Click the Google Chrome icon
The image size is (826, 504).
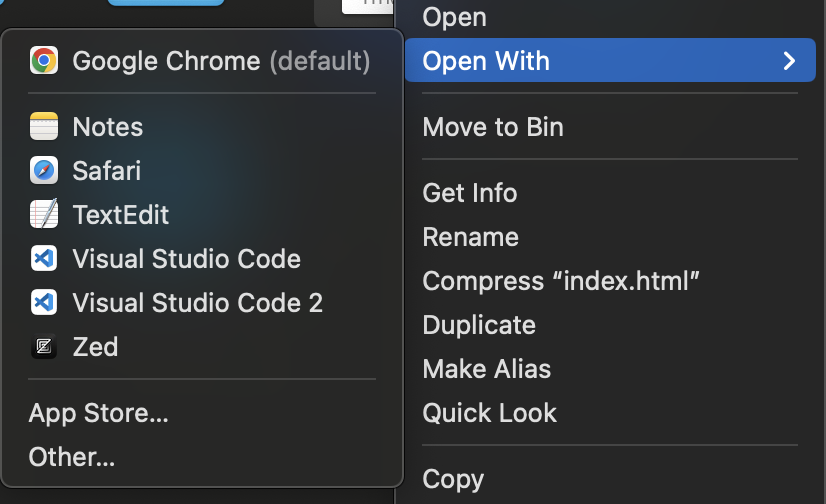point(44,61)
